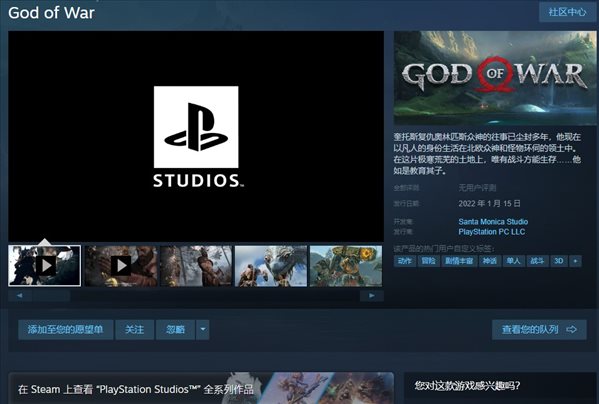Screen dimensions: 599x404
Task: Click the release date 2022 年 1 月 15 日
Action: pos(489,204)
